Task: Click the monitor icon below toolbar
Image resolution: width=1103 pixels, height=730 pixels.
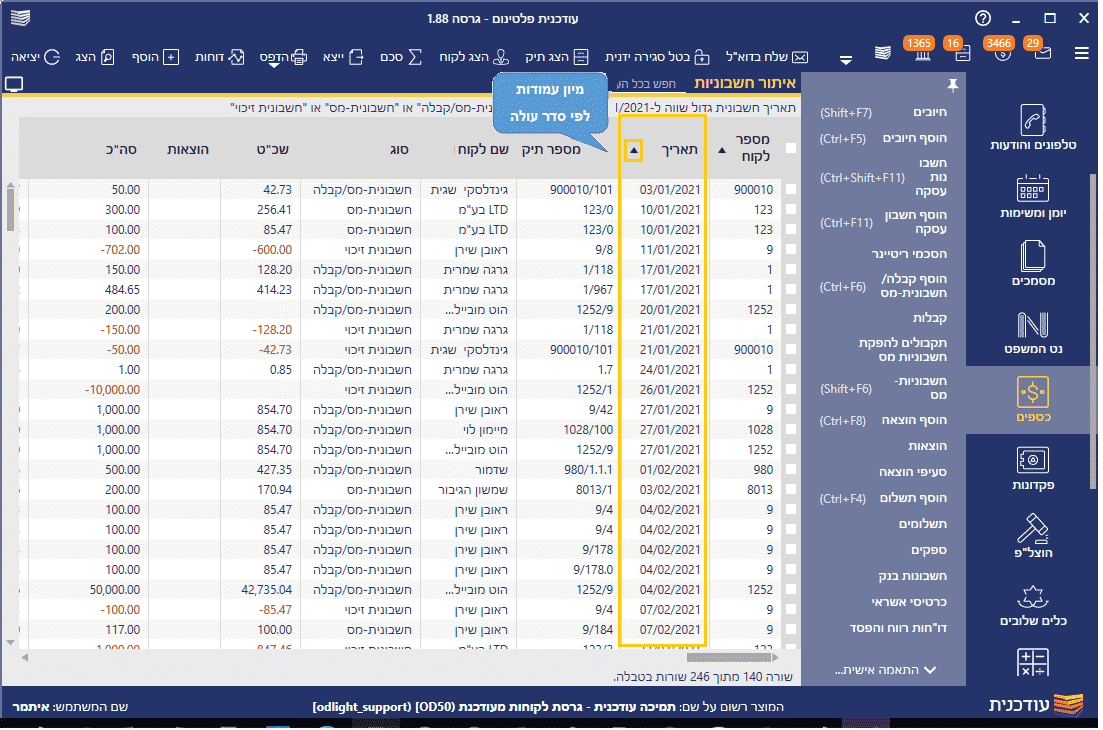Action: pyautogui.click(x=14, y=84)
